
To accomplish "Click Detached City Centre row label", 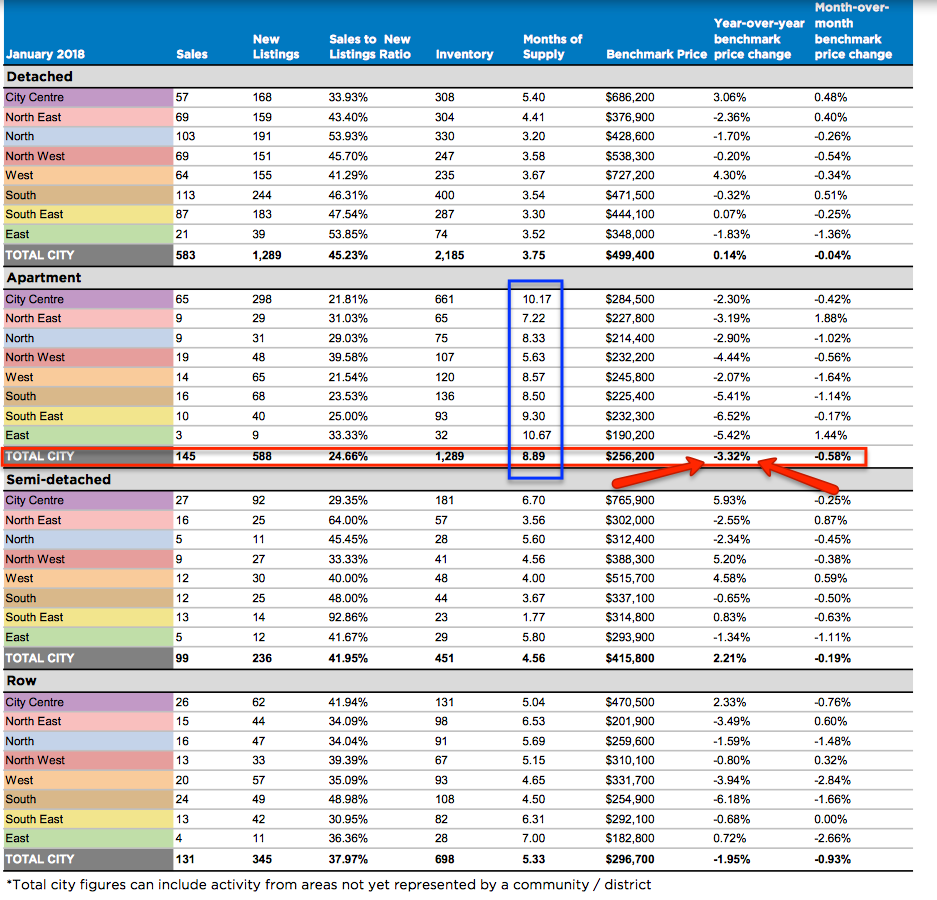I will click(x=35, y=97).
